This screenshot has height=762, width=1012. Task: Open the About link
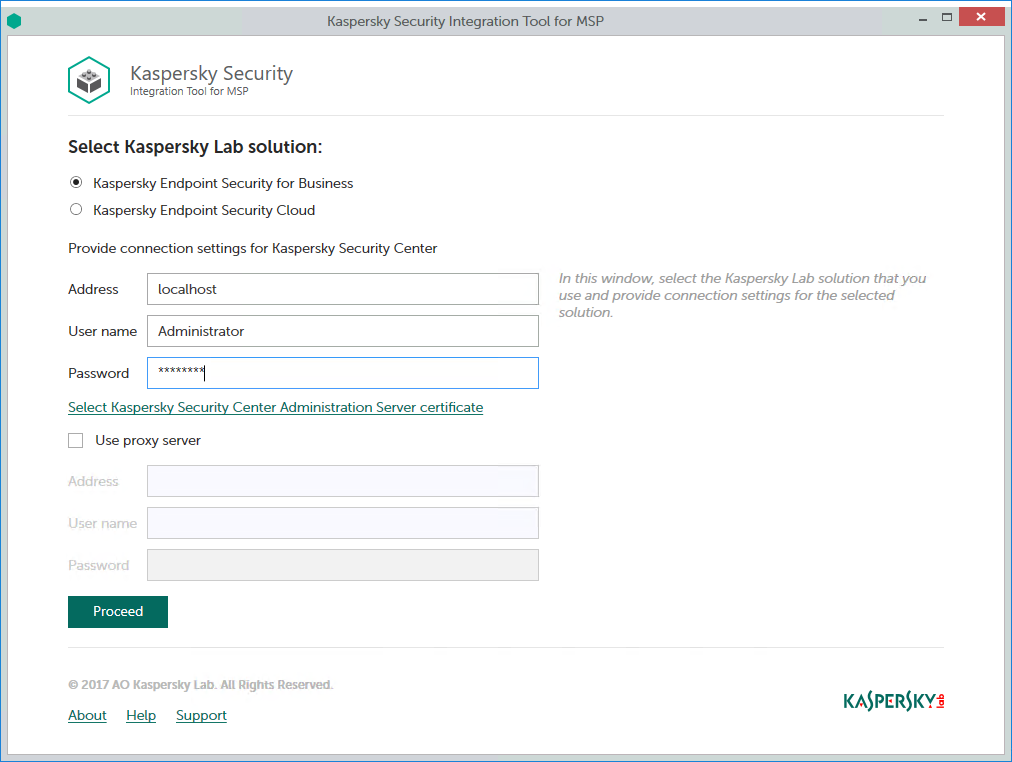pos(87,715)
